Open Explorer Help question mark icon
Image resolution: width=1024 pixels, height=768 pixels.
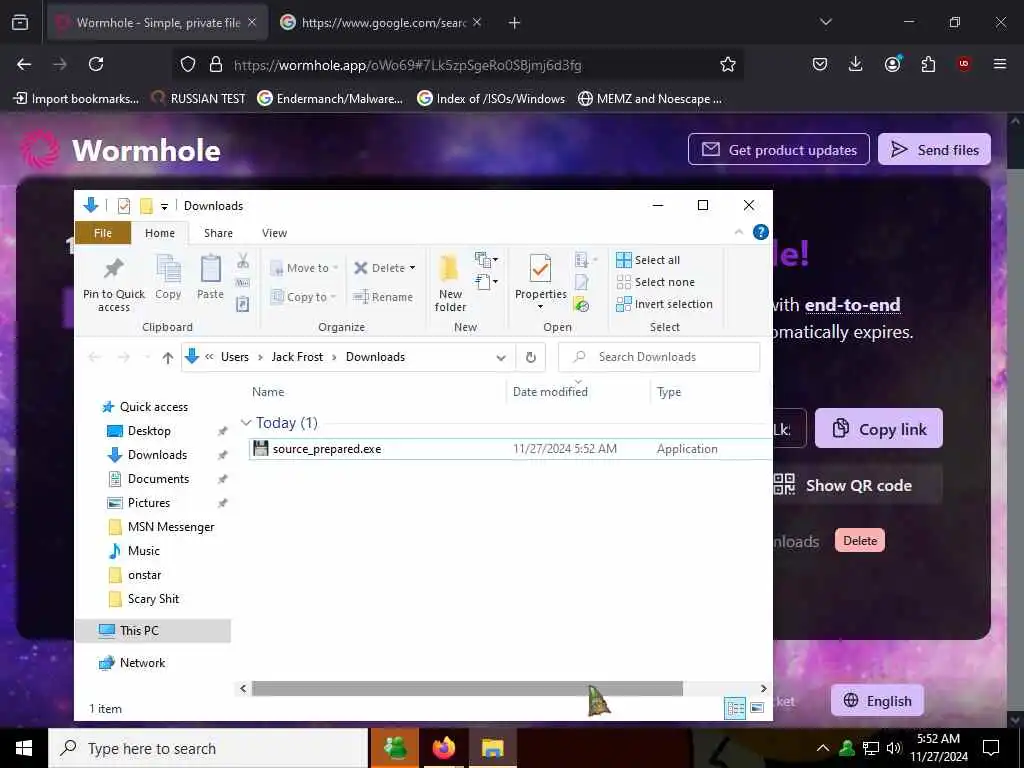(760, 232)
